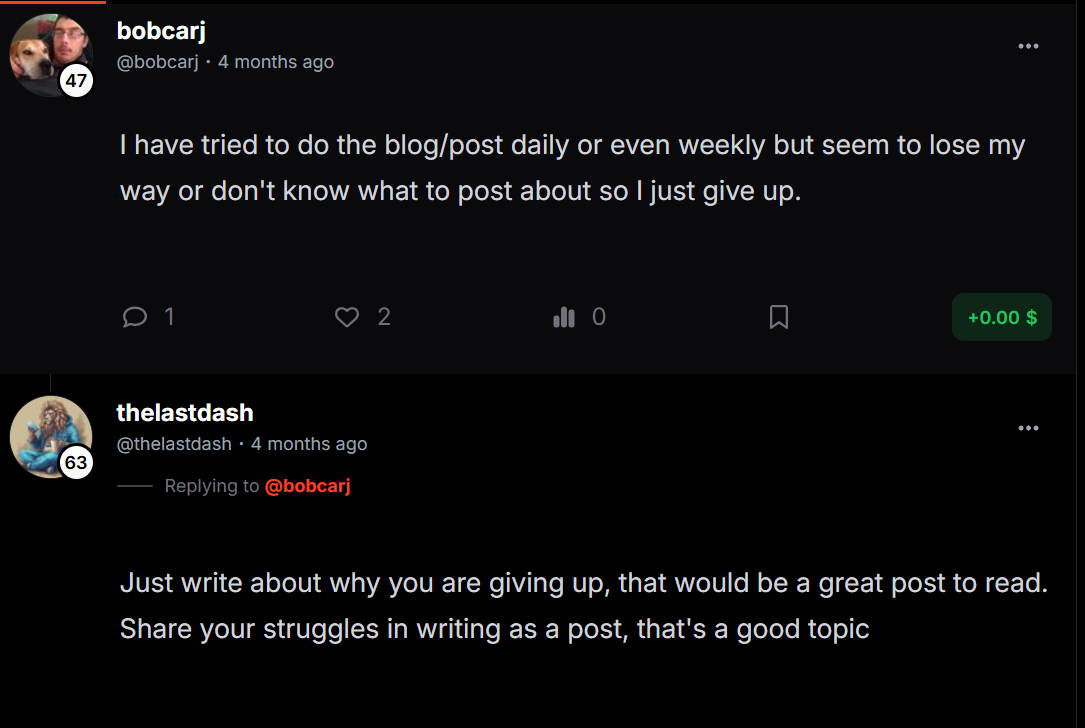Click "4 months ago" timestamp on bobcarj's post
This screenshot has width=1085, height=728.
click(x=276, y=62)
